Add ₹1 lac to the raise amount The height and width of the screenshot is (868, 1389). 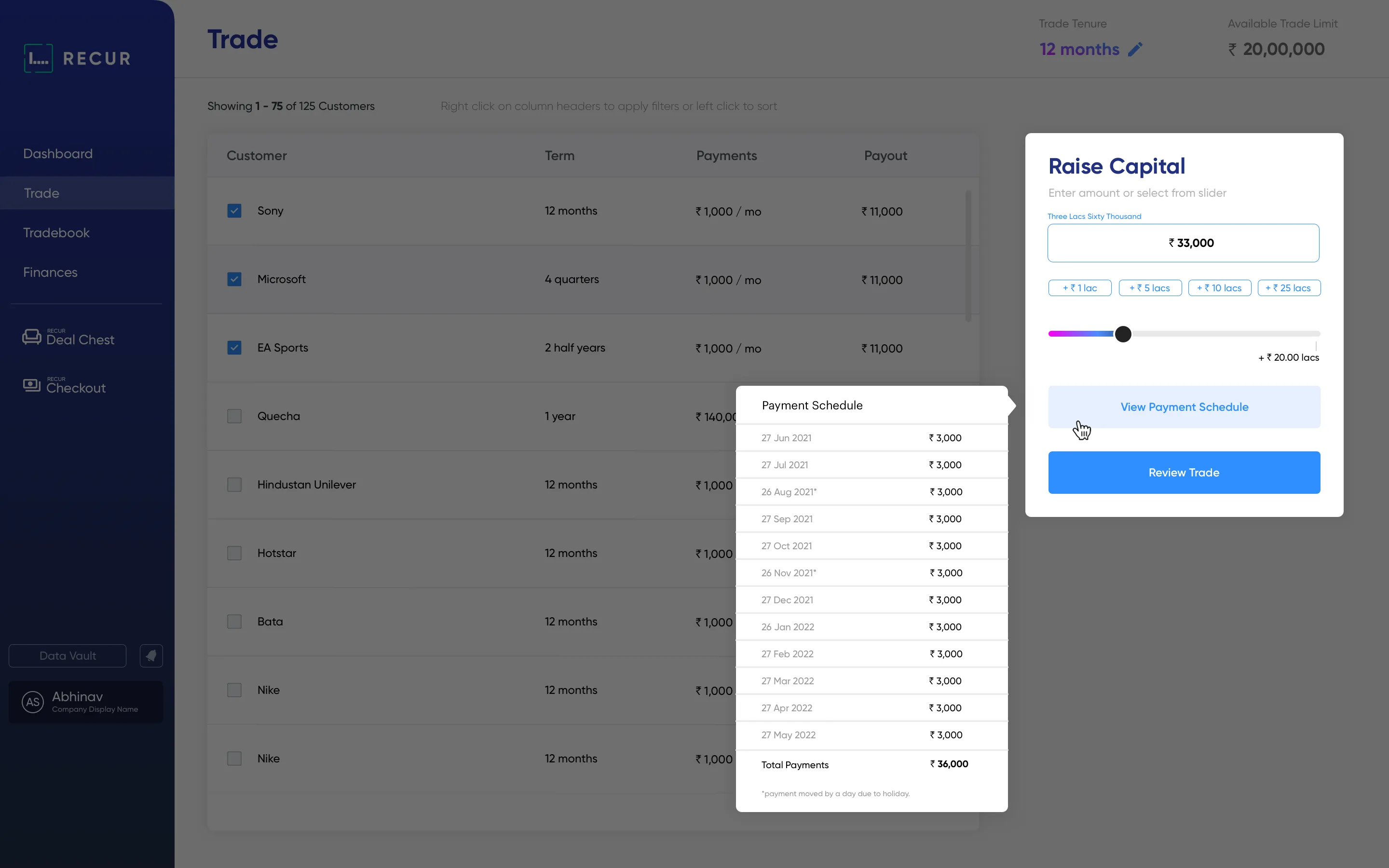tap(1079, 287)
